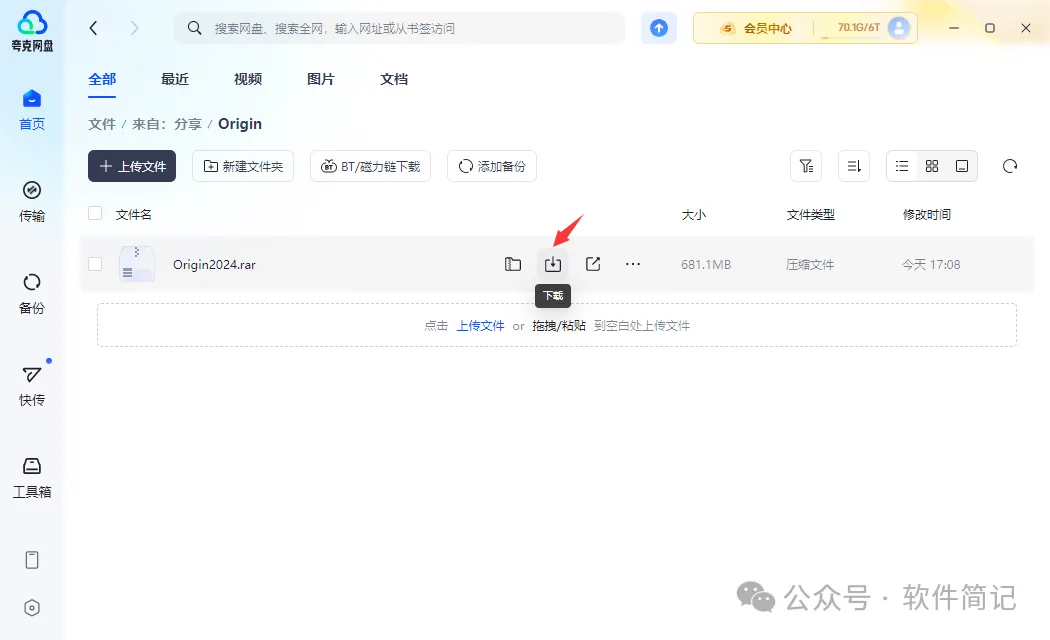Click the 大小 column header
The image size is (1050, 640).
point(693,214)
